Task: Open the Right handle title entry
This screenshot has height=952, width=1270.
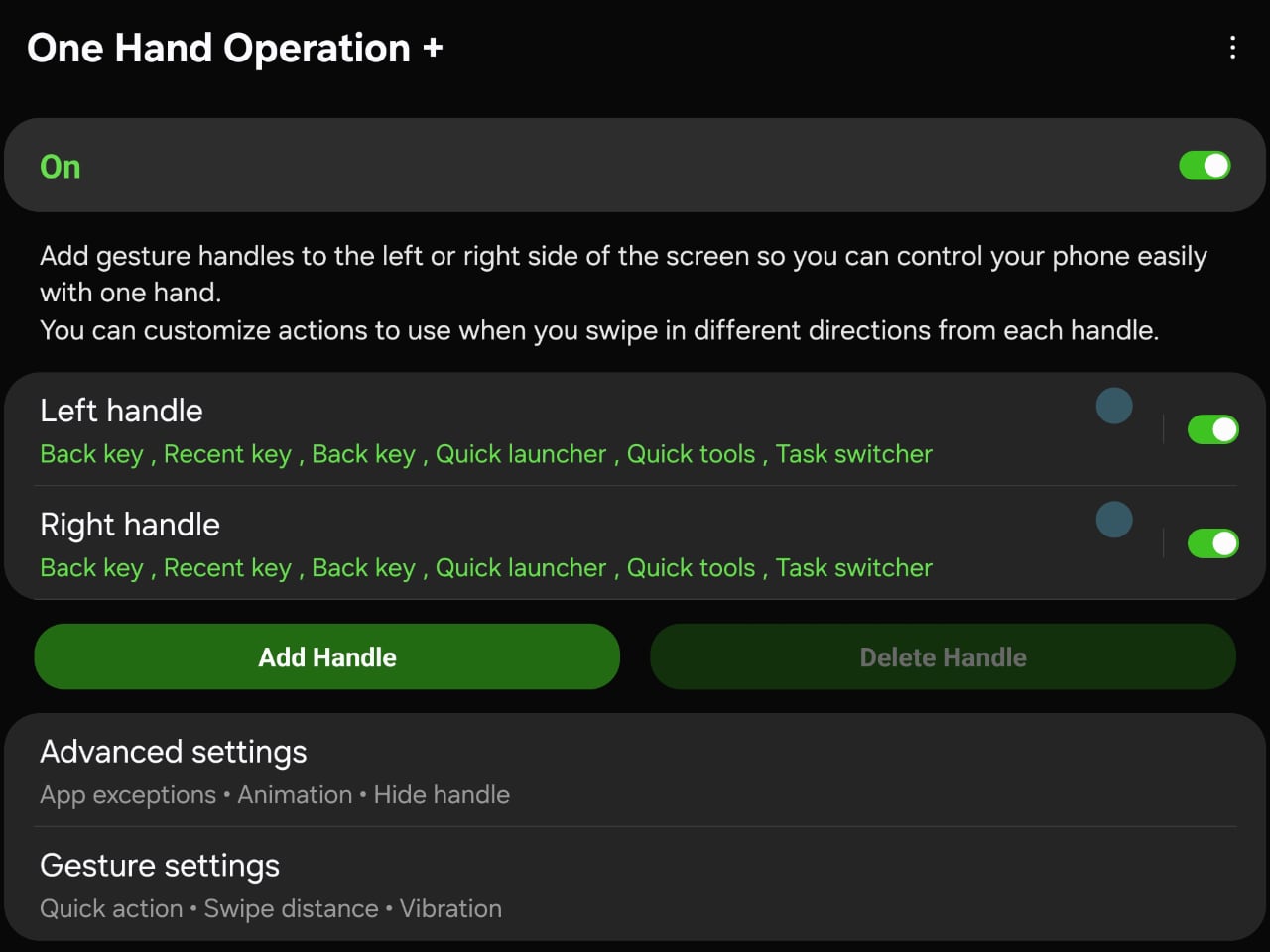Action: tap(130, 525)
